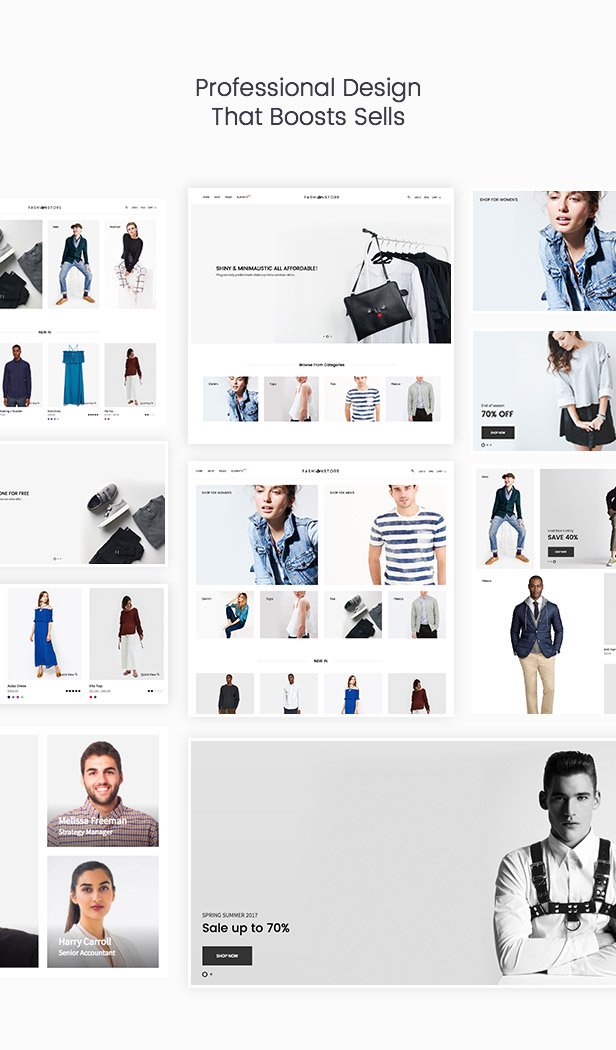Open large Shop for Women's denim jacket banner at right
The image size is (616, 1050).
[x=544, y=251]
